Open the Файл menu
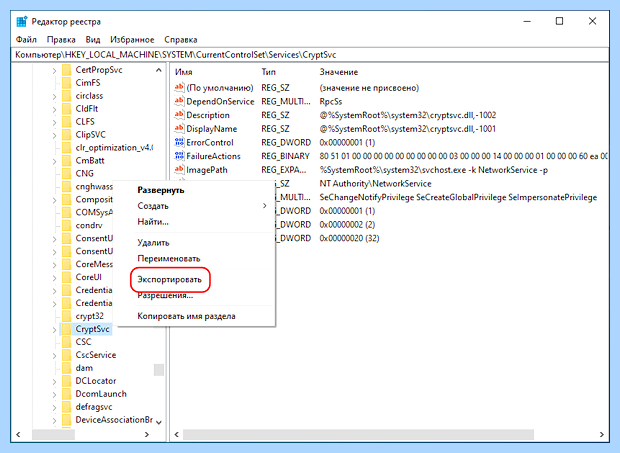620x453 pixels. coord(26,40)
